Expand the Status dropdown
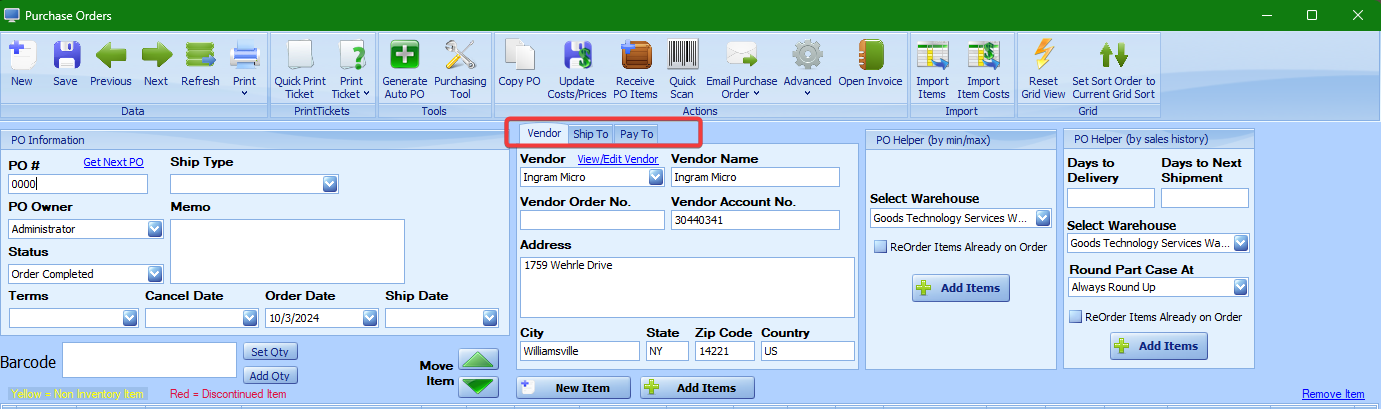Image resolution: width=1381 pixels, height=409 pixels. pyautogui.click(x=155, y=274)
